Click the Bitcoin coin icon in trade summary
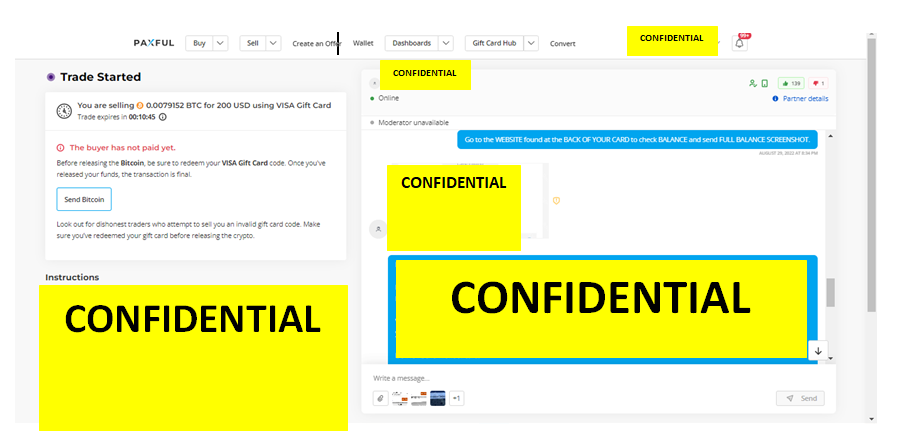 click(x=140, y=105)
